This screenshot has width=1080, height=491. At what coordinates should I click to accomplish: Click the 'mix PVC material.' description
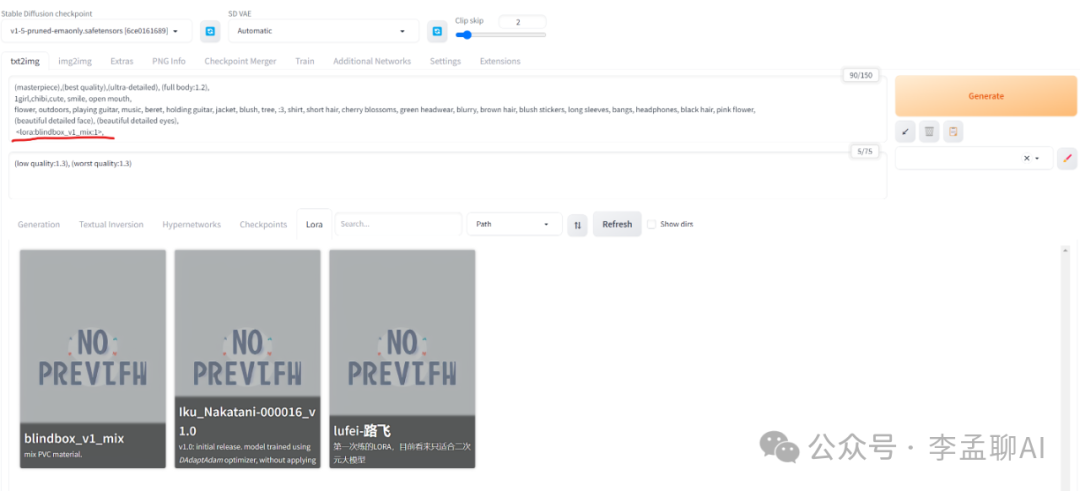tap(54, 455)
